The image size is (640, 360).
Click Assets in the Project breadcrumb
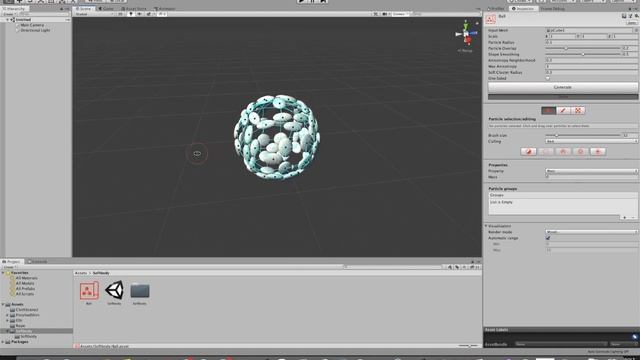(80, 273)
